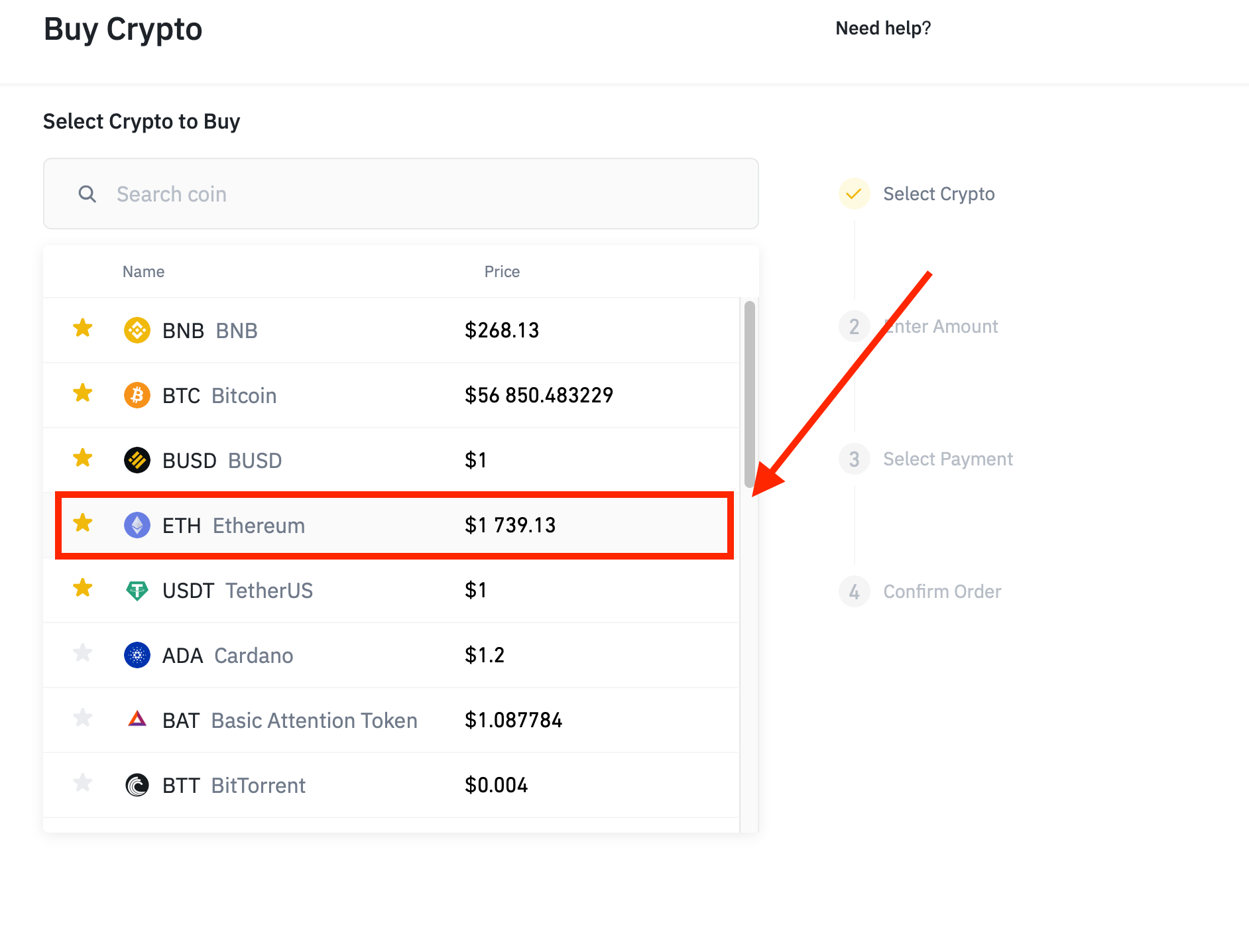Viewport: 1249px width, 952px height.
Task: Click the BitTorrent swirl logo icon
Action: 137,785
